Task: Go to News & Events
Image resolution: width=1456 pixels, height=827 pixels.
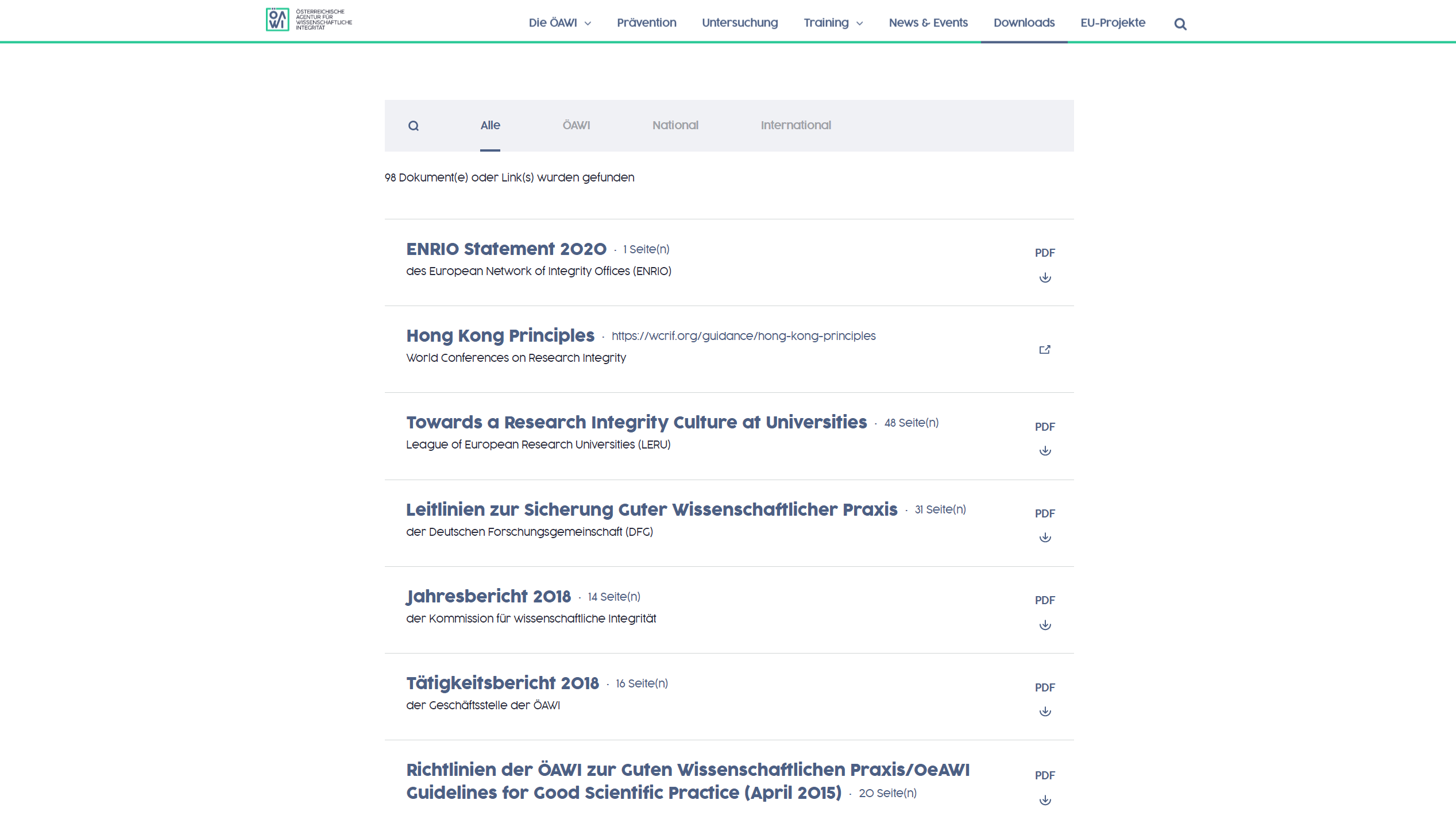Action: pos(928,22)
